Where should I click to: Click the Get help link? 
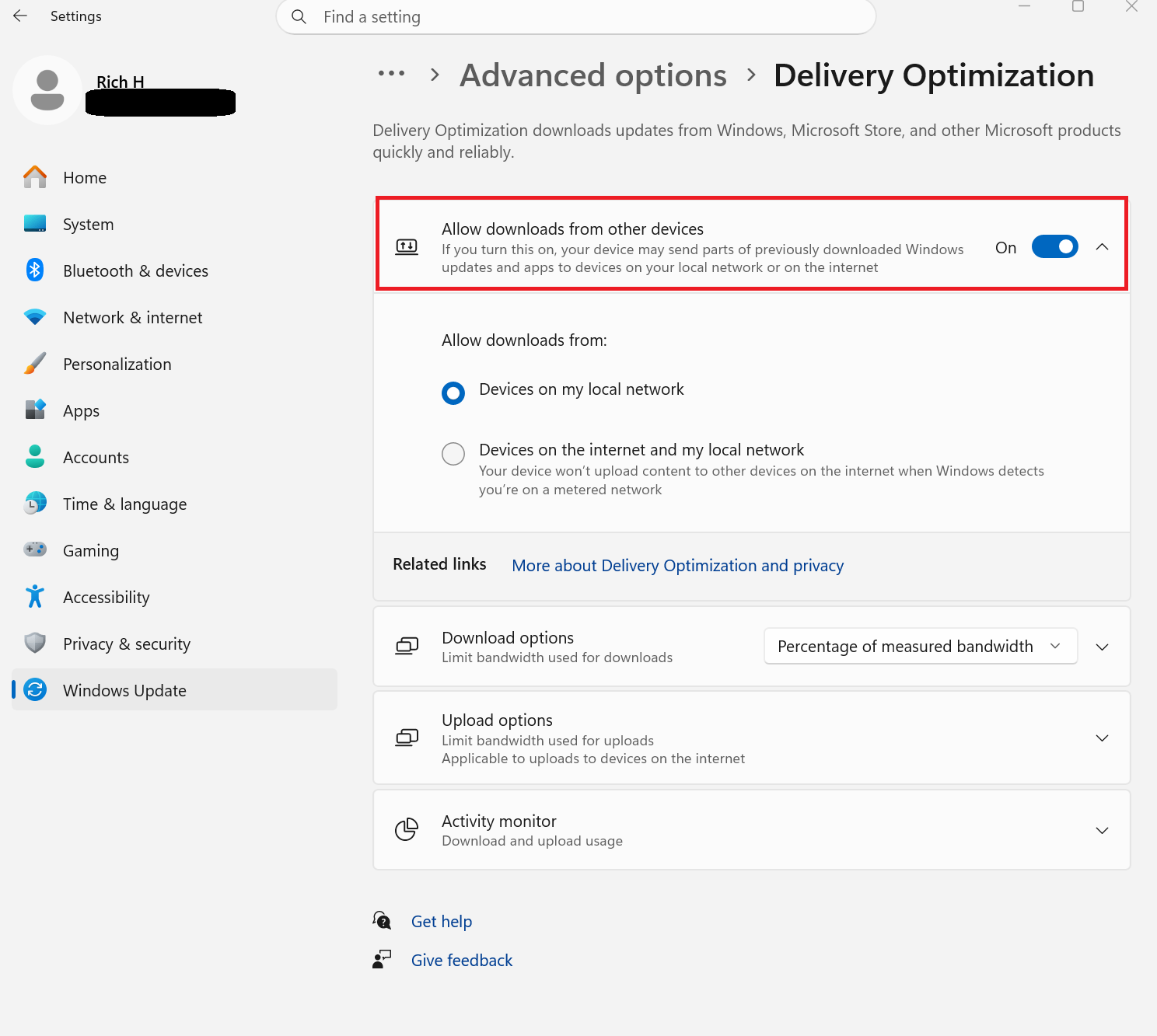[442, 921]
